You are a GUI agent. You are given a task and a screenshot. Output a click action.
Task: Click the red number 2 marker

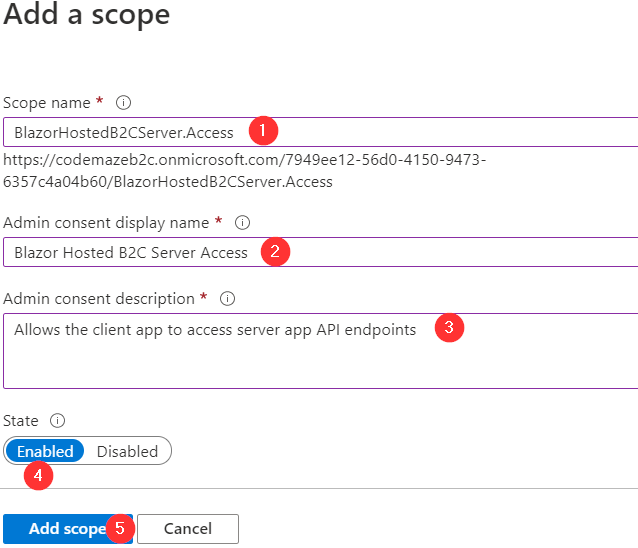pos(275,252)
